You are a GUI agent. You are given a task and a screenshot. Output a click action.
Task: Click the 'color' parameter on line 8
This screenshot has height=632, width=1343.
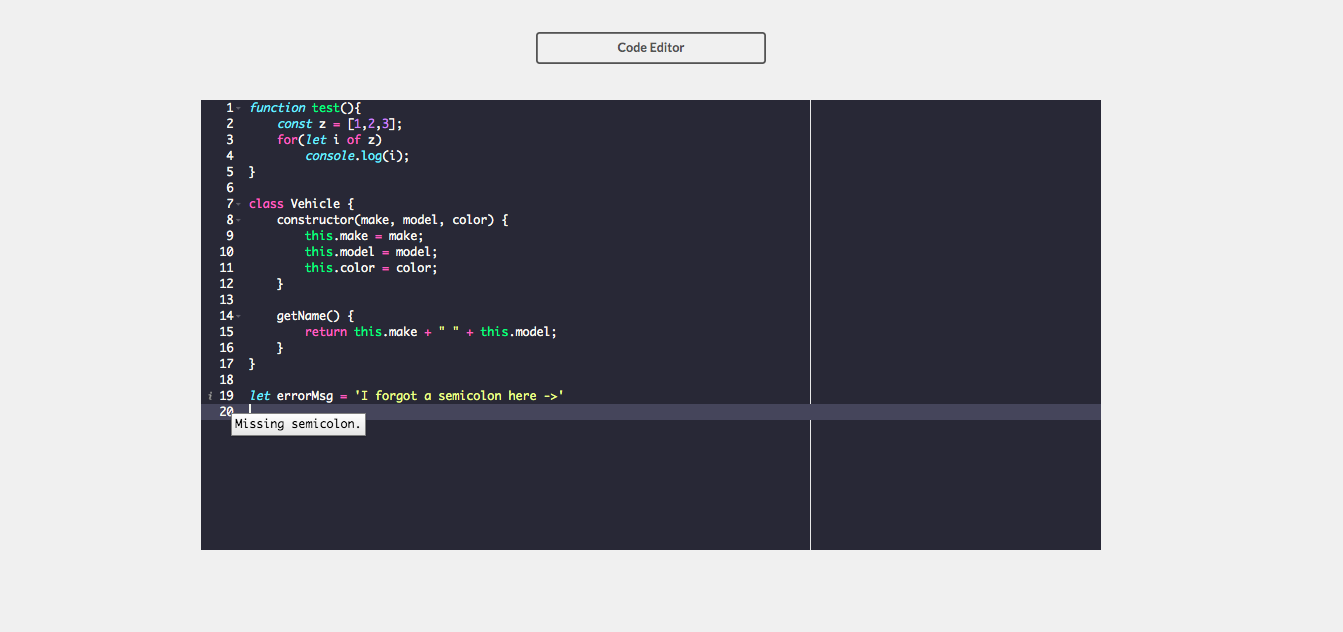[x=470, y=220]
